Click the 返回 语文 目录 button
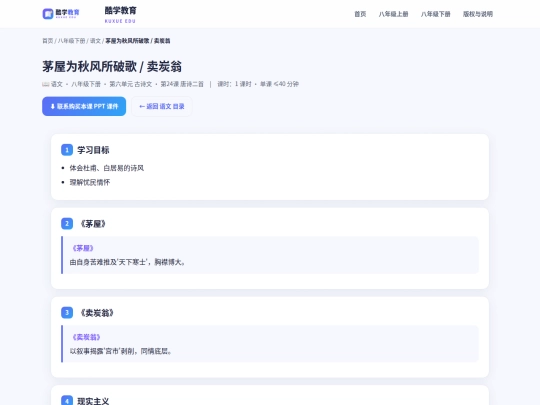Viewport: 540px width, 405px height. coord(162,106)
